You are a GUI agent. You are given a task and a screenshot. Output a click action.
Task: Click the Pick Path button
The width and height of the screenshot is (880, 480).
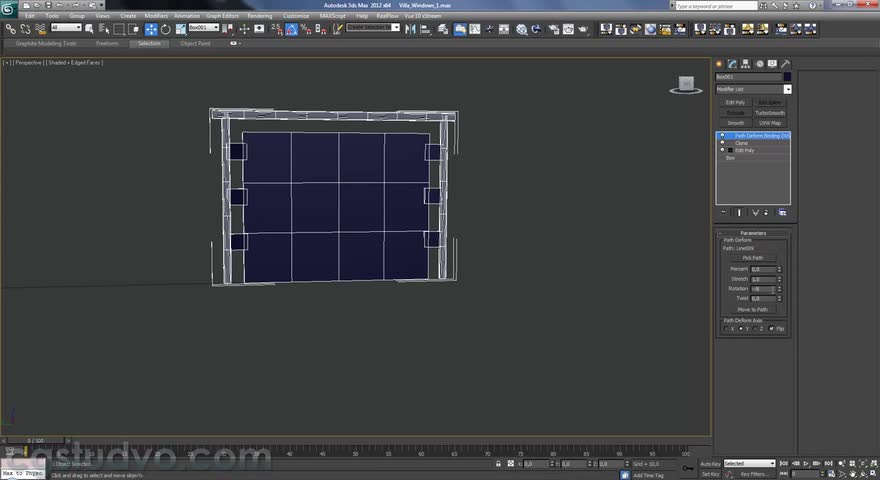click(753, 258)
